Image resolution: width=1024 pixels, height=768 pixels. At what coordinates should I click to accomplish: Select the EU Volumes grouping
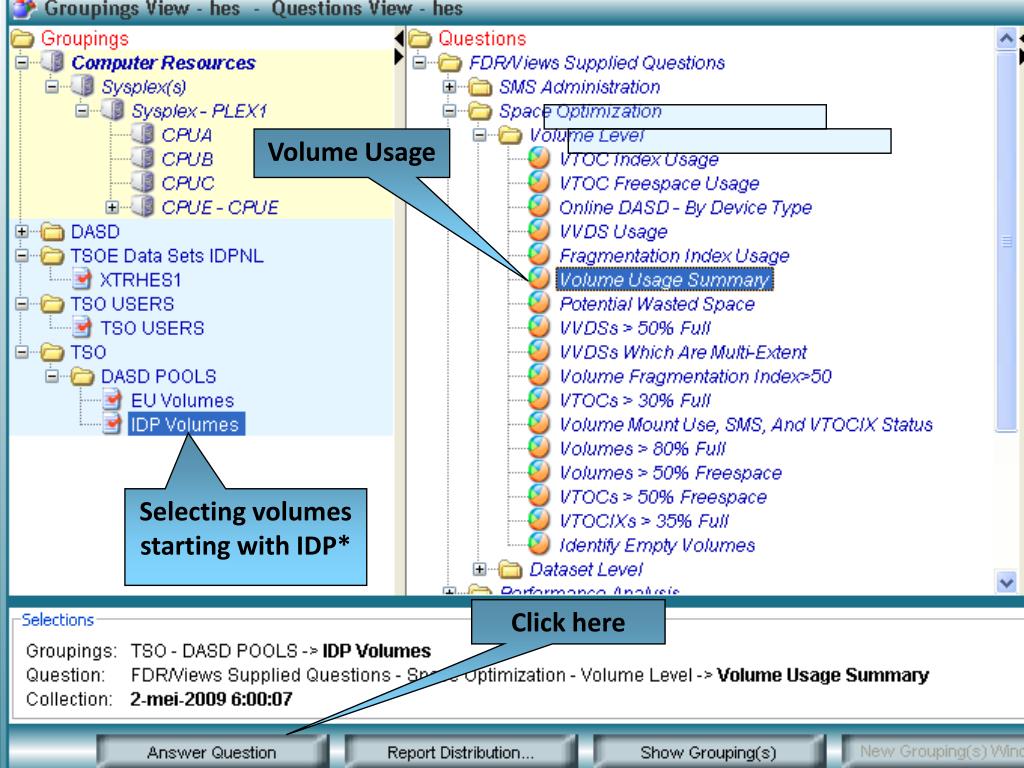coord(182,400)
